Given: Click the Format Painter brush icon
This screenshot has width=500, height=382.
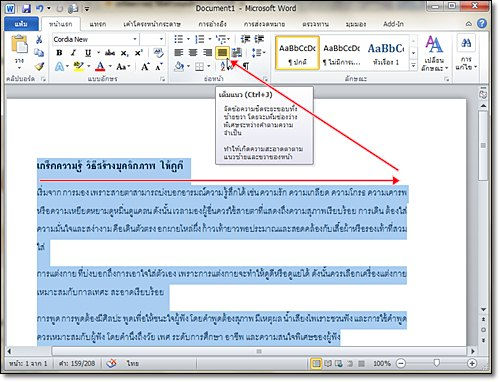Looking at the screenshot, I should 39,66.
